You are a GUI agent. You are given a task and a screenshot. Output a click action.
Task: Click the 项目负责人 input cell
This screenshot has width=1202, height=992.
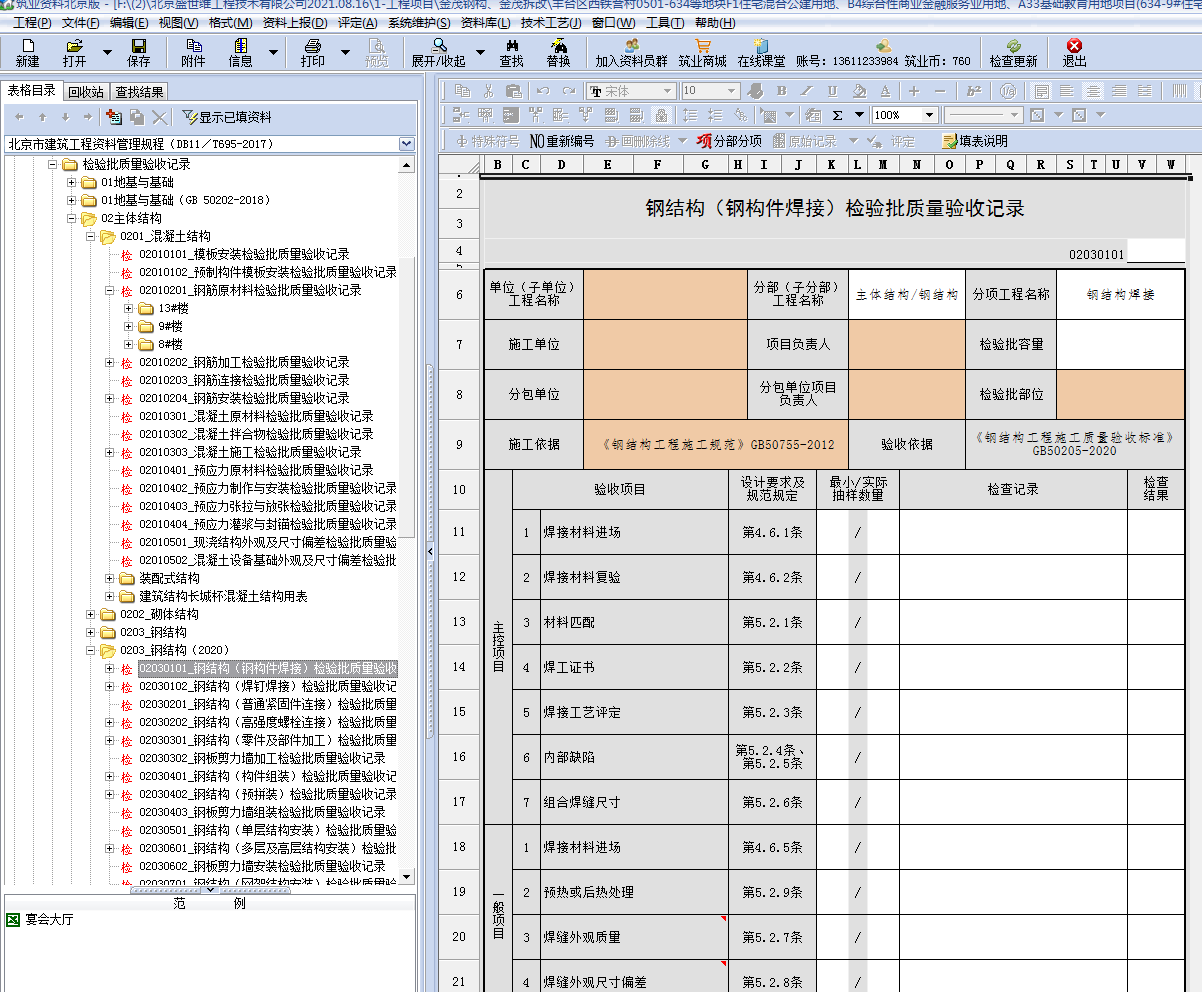pyautogui.click(x=907, y=345)
